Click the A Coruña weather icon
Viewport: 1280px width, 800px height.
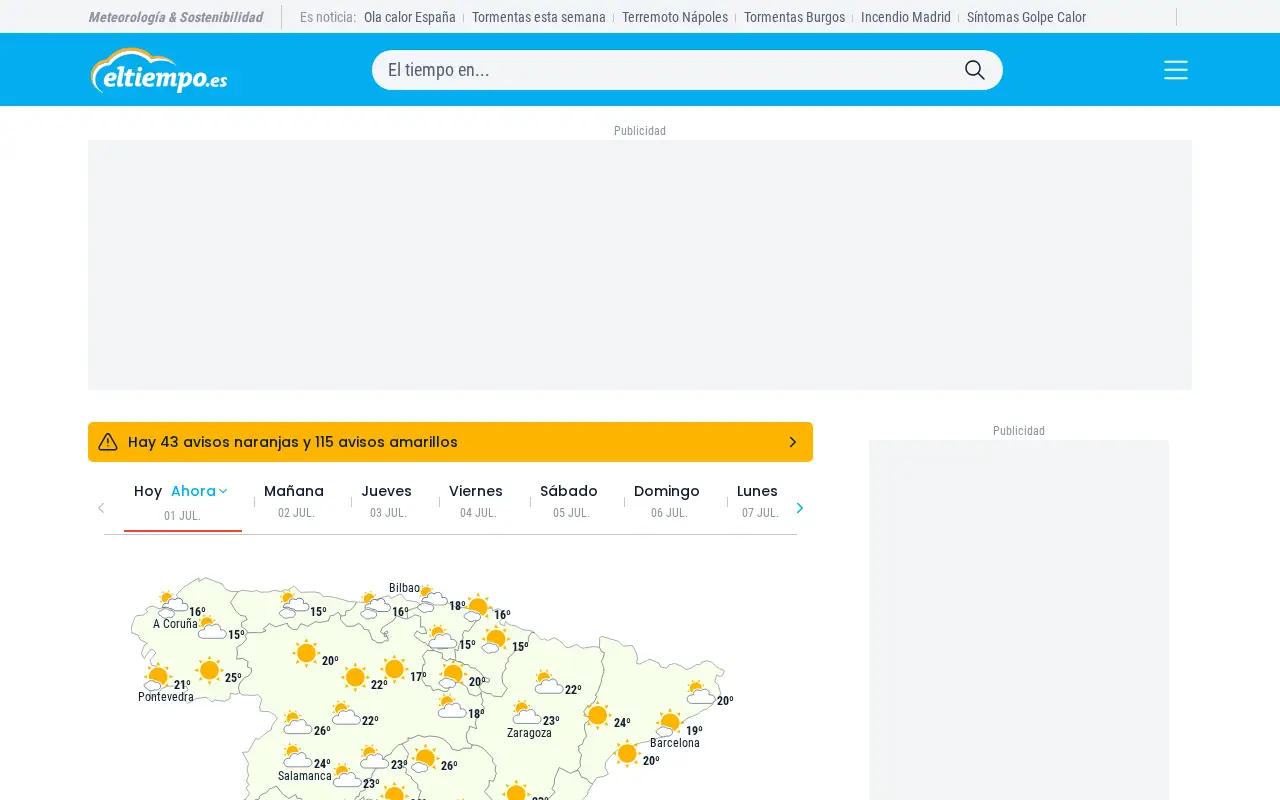(172, 604)
